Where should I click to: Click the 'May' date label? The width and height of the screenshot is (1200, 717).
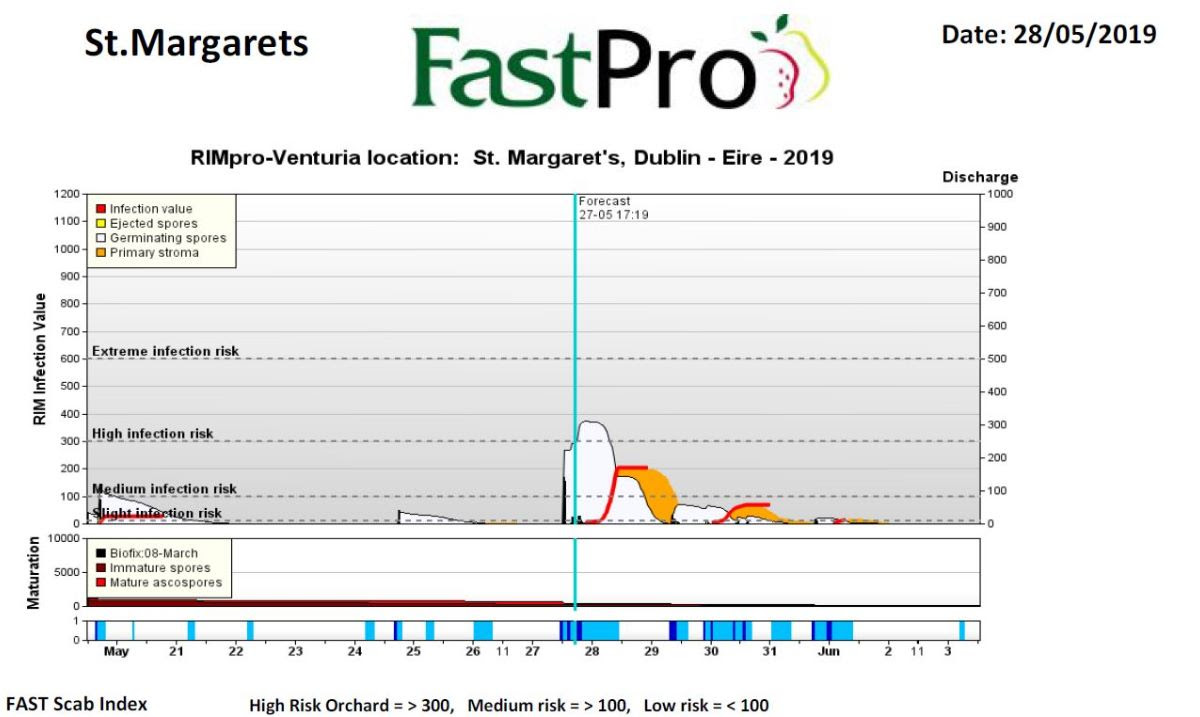pyautogui.click(x=117, y=652)
